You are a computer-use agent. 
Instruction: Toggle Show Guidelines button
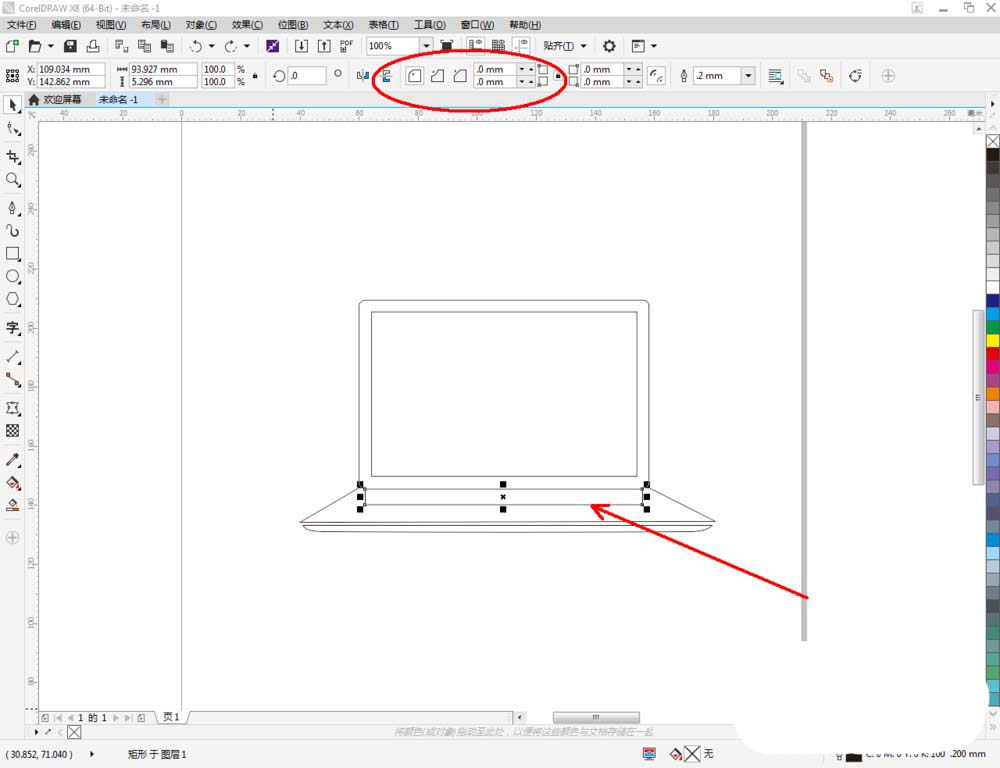click(x=521, y=46)
